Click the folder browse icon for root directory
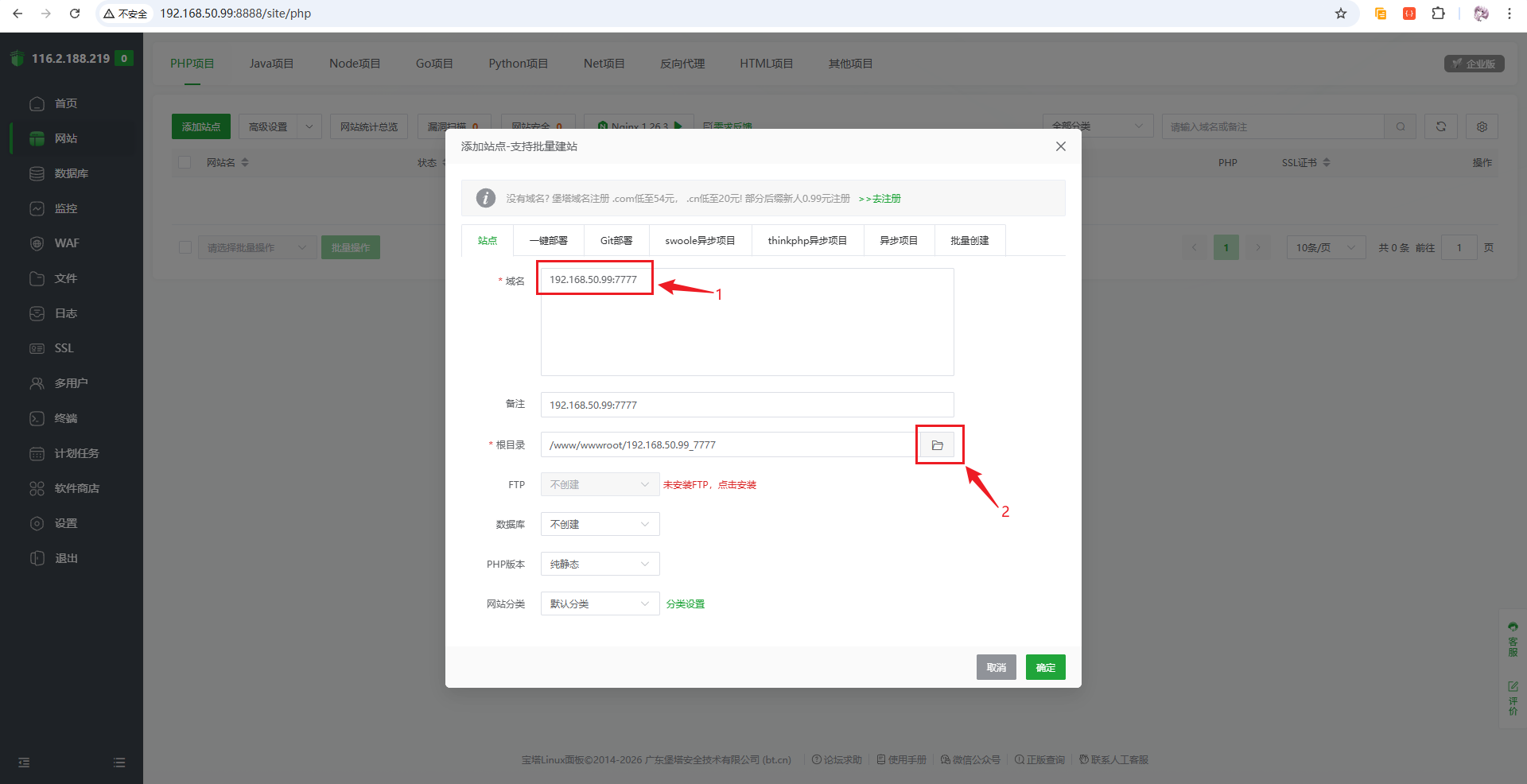 (x=937, y=445)
